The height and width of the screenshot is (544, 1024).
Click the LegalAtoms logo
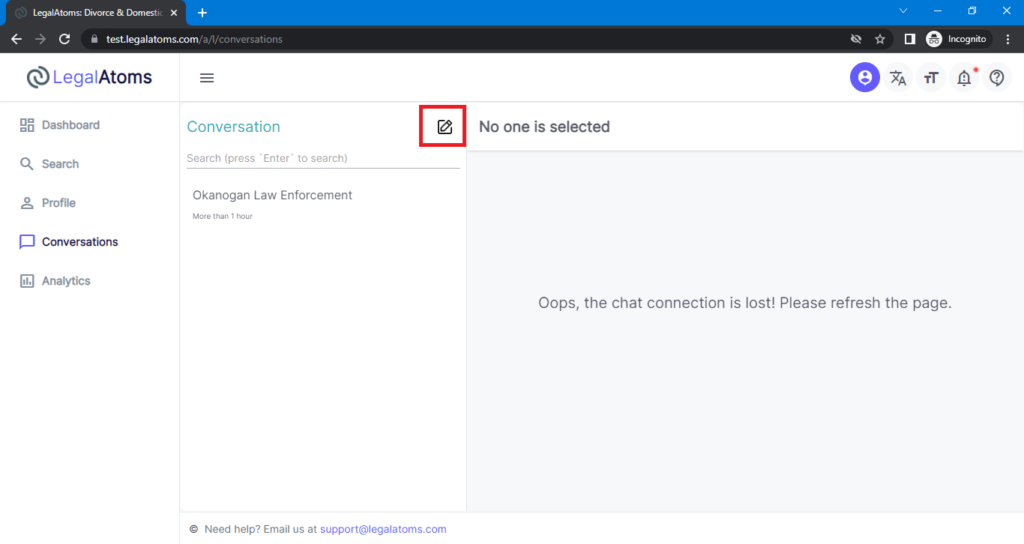(89, 77)
